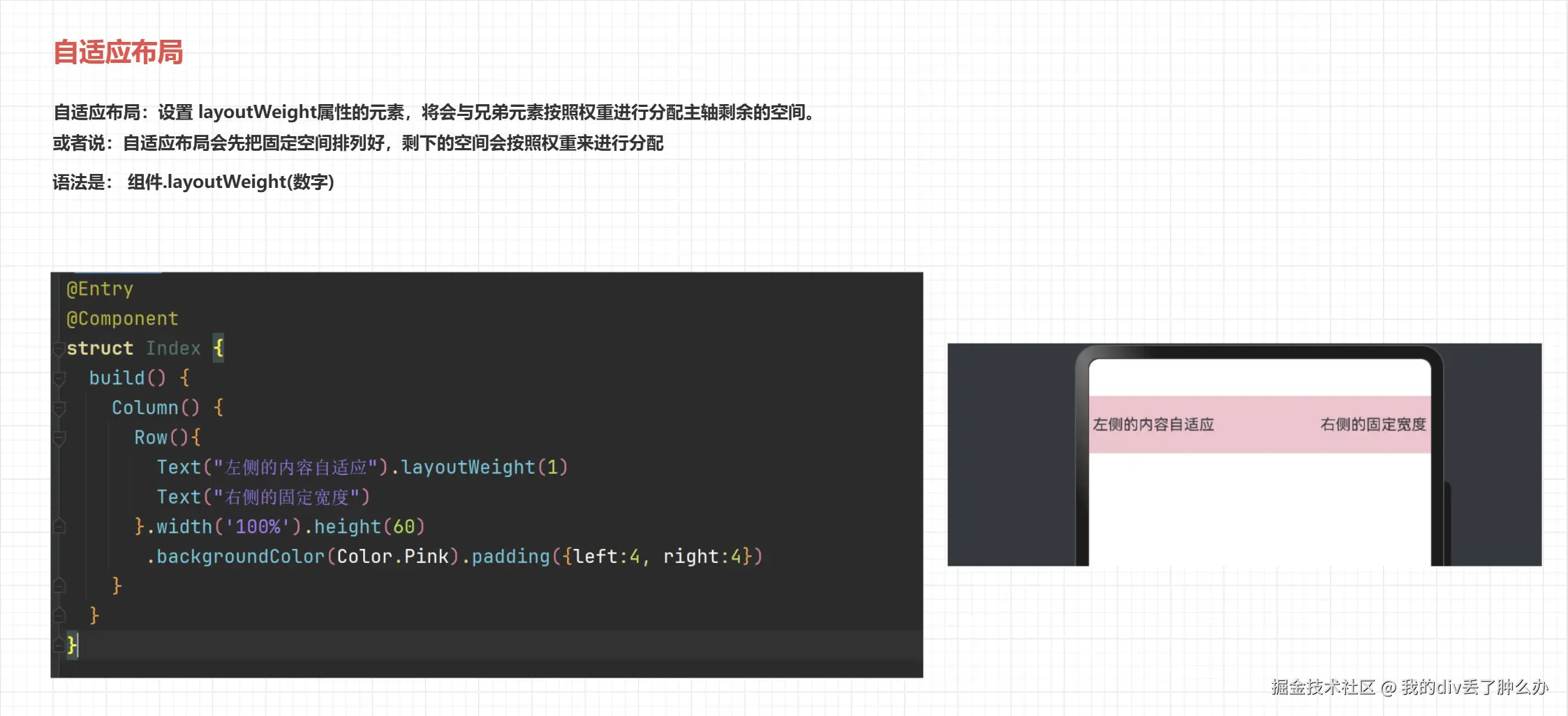Image resolution: width=1568 pixels, height=716 pixels.
Task: Click .height(60) in the code
Action: [364, 526]
